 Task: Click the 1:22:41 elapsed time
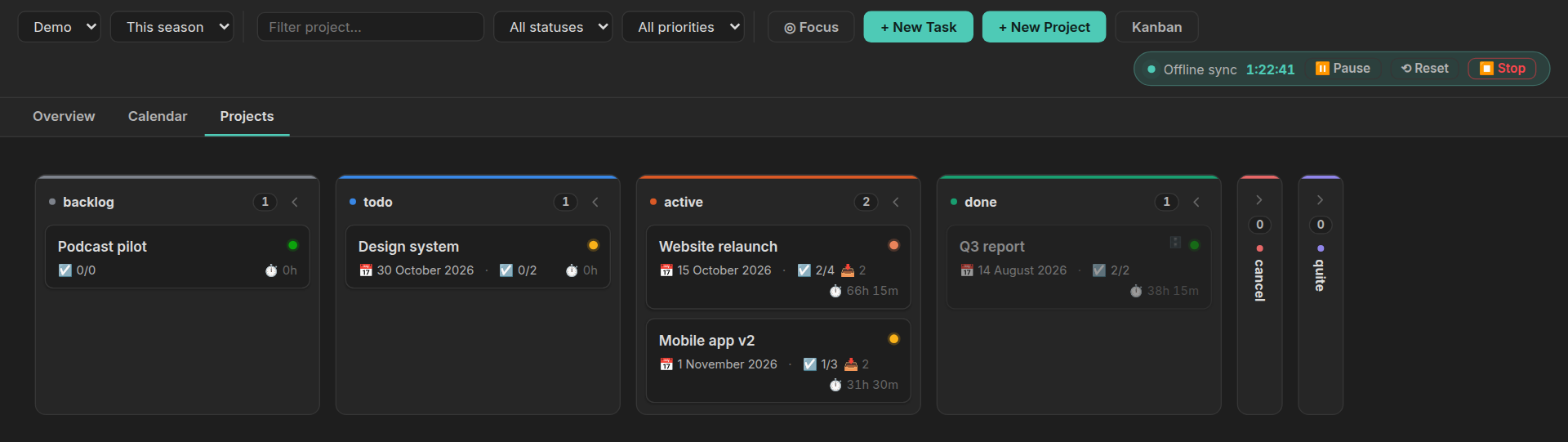point(1270,69)
